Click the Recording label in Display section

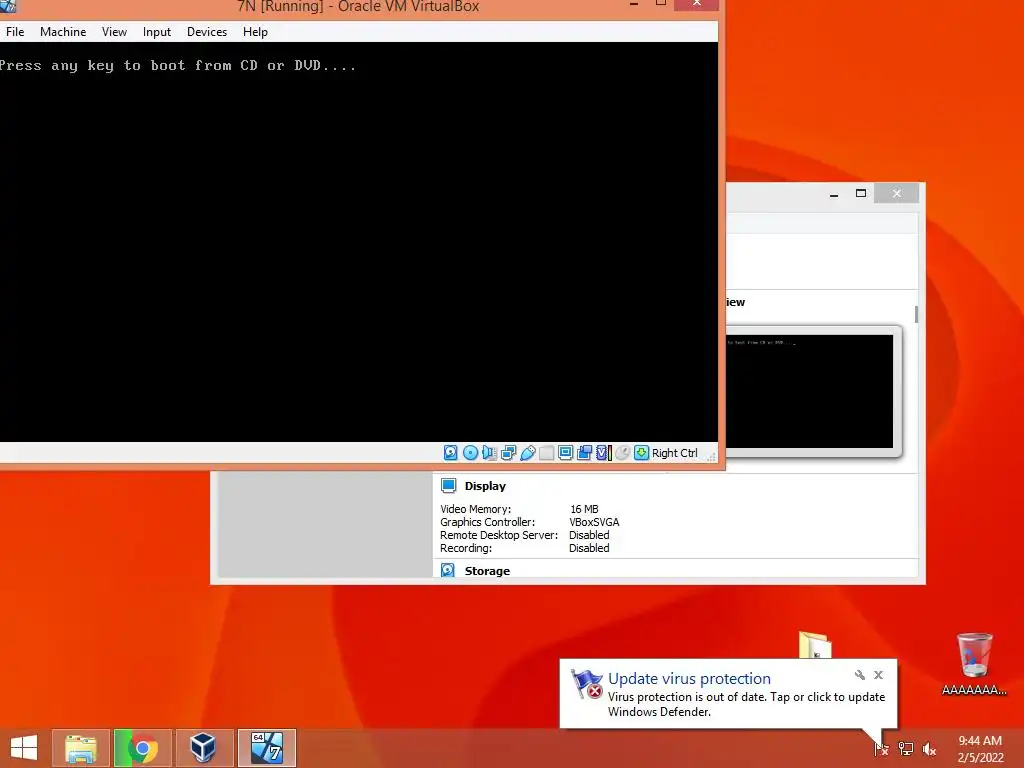[x=466, y=548]
